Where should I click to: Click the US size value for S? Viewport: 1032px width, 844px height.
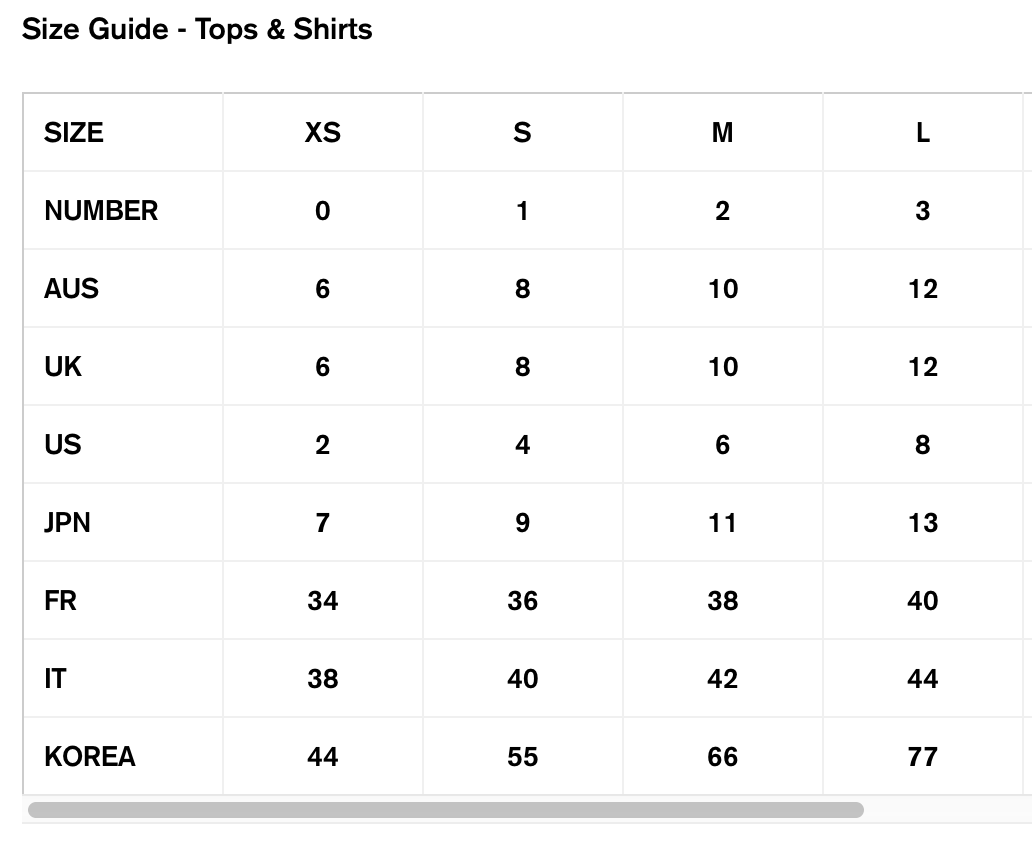pos(522,445)
